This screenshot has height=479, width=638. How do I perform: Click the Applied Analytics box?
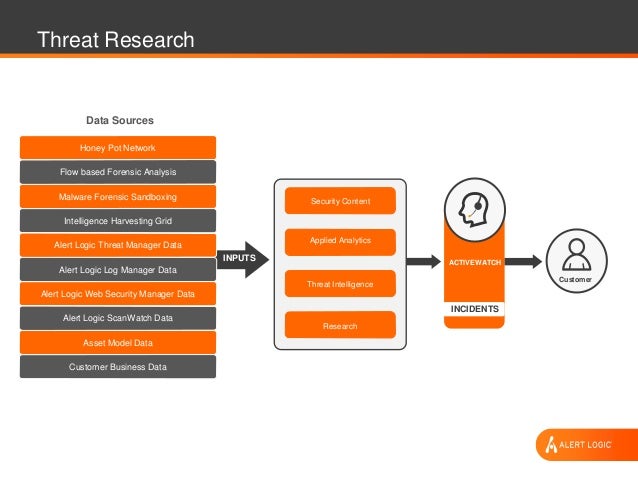(340, 242)
